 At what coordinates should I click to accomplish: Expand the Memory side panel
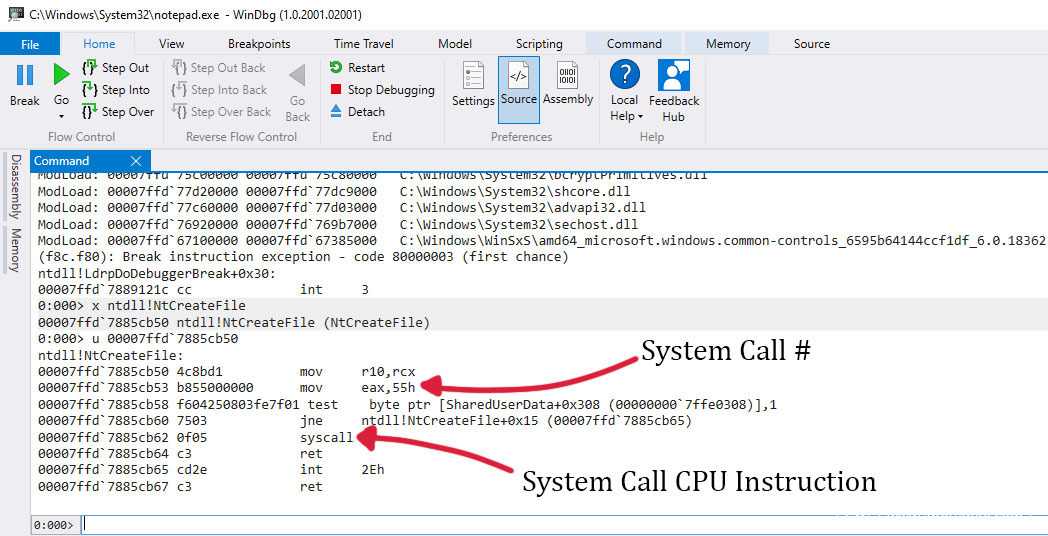click(x=16, y=249)
